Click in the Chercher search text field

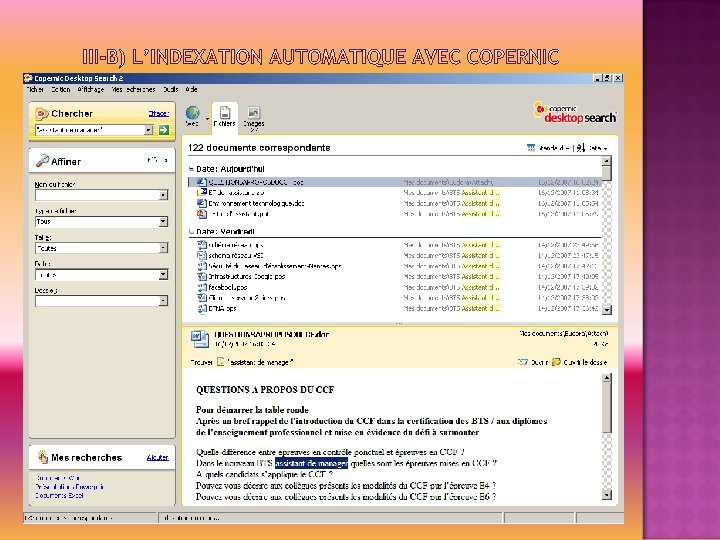point(90,130)
